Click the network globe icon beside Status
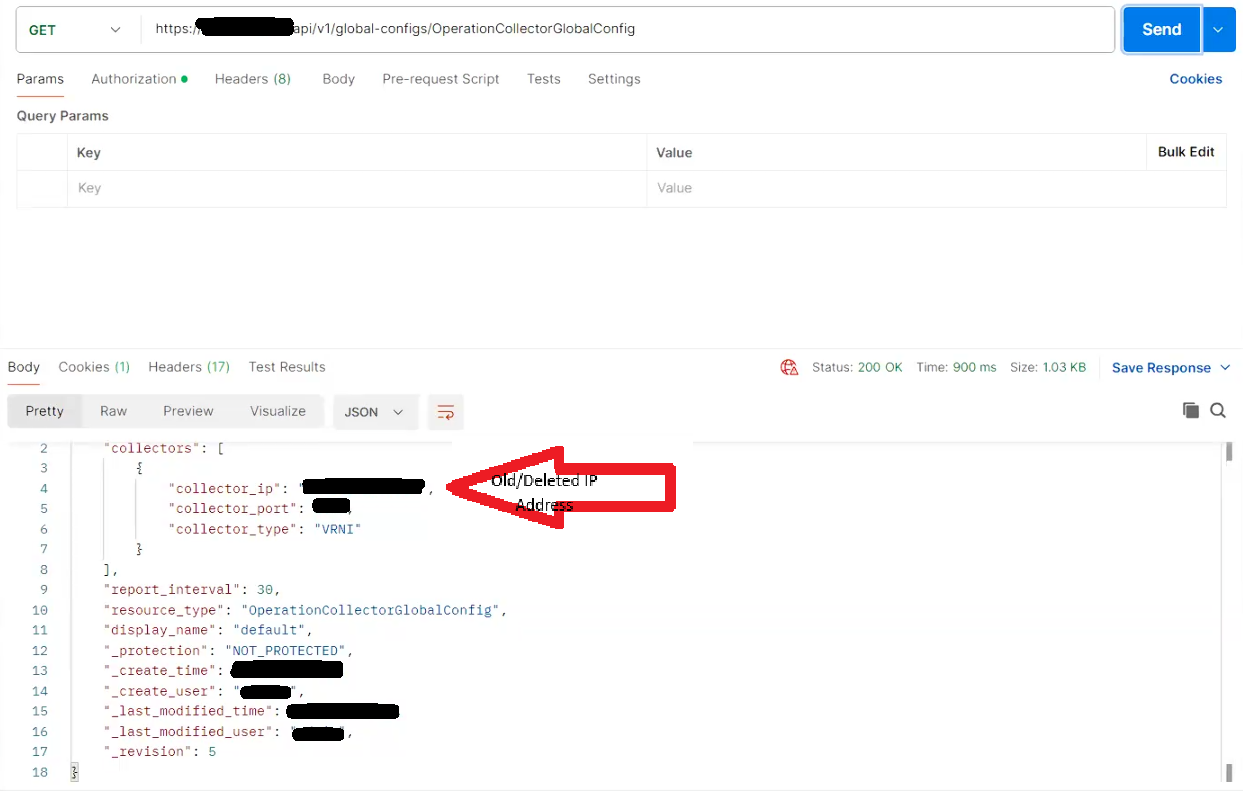1243x791 pixels. (x=789, y=367)
